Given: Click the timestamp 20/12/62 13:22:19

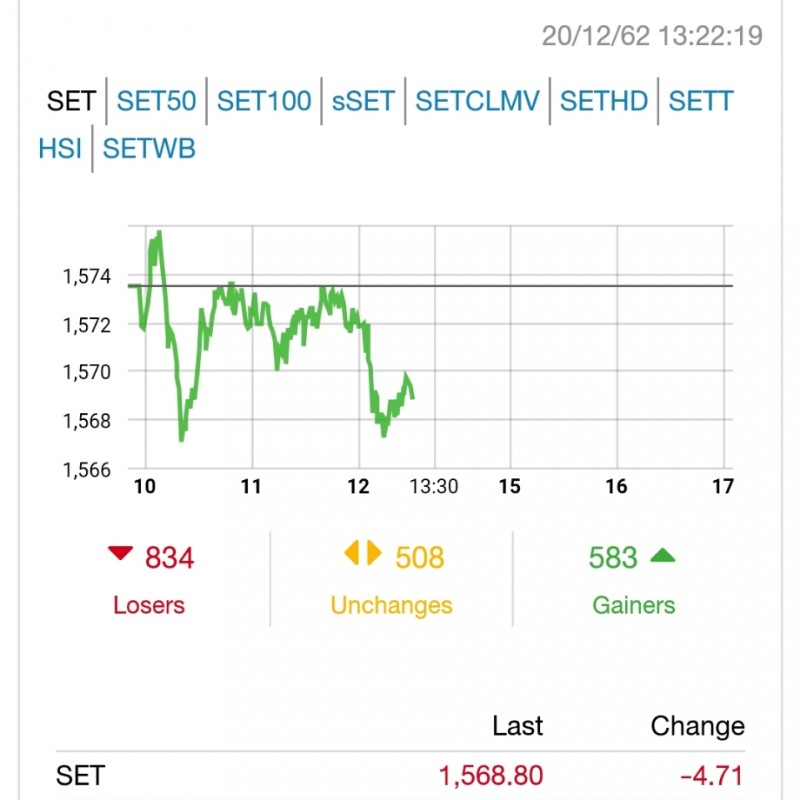Looking at the screenshot, I should 652,36.
